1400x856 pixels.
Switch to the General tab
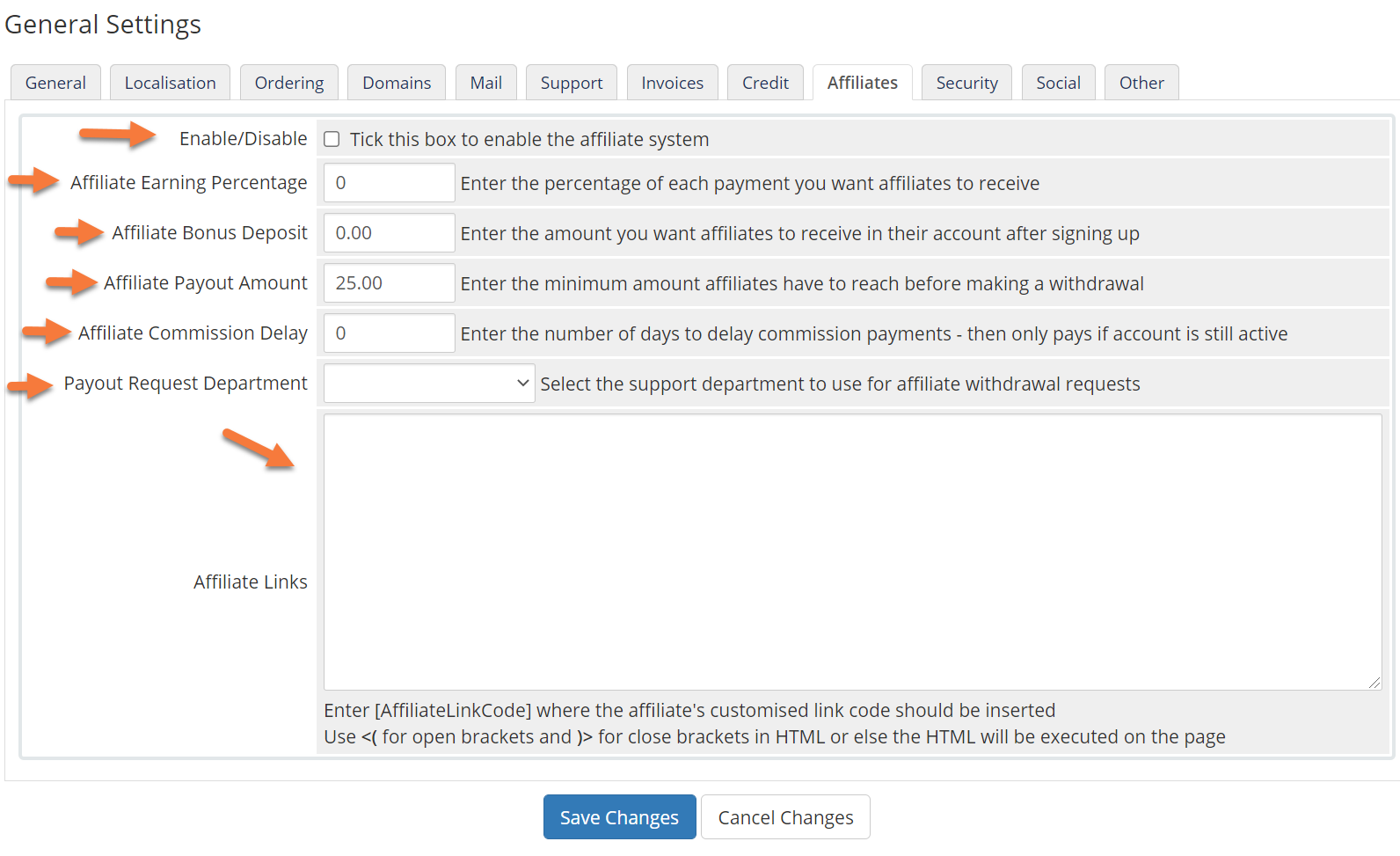coord(55,83)
